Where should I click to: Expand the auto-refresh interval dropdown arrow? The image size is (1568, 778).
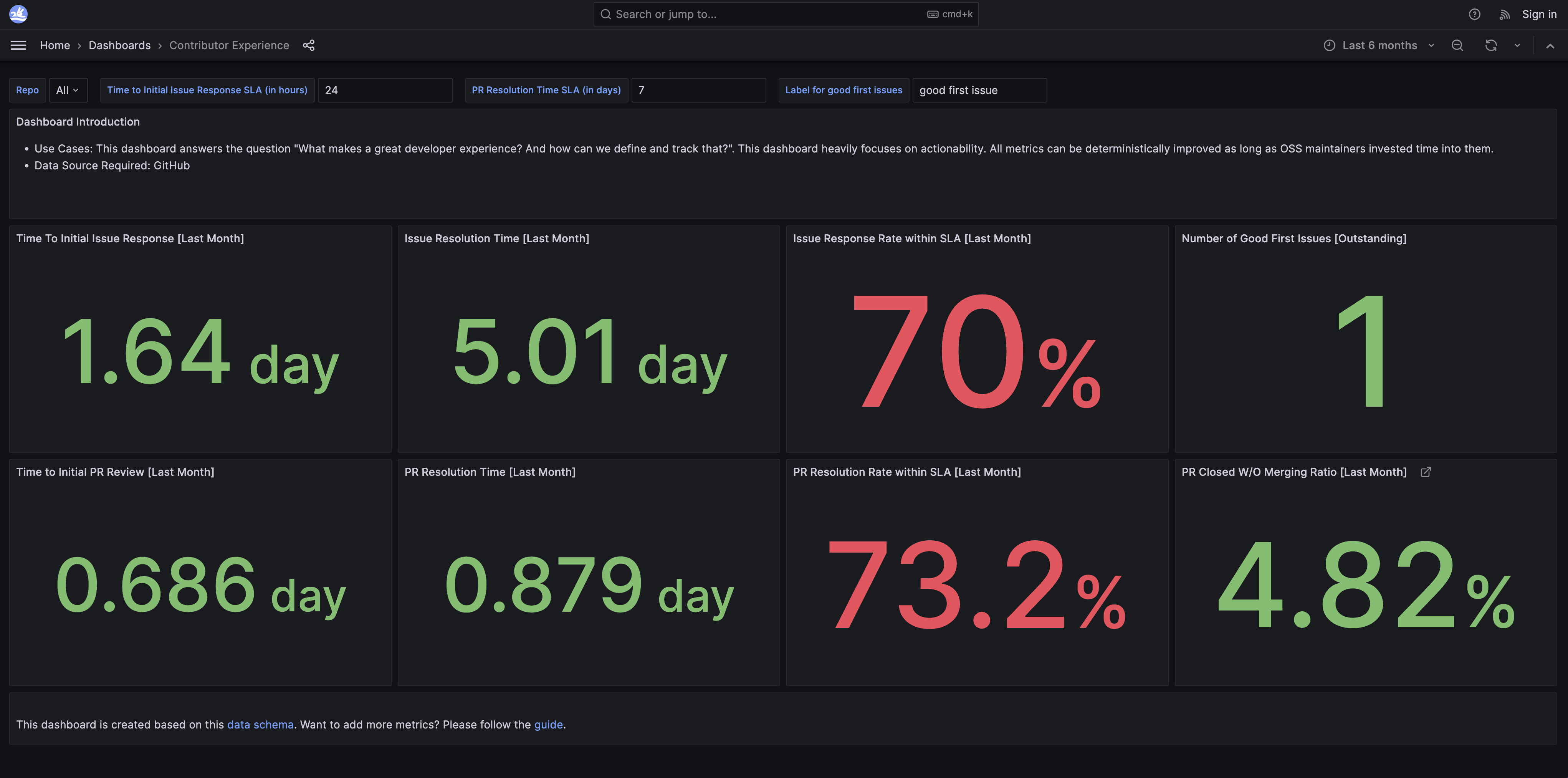coord(1517,46)
